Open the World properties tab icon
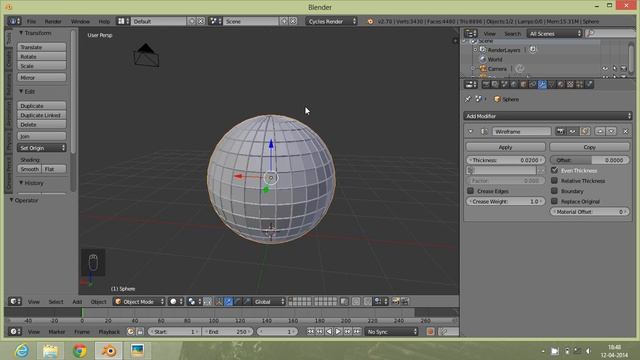This screenshot has height=360, width=640. tap(514, 84)
